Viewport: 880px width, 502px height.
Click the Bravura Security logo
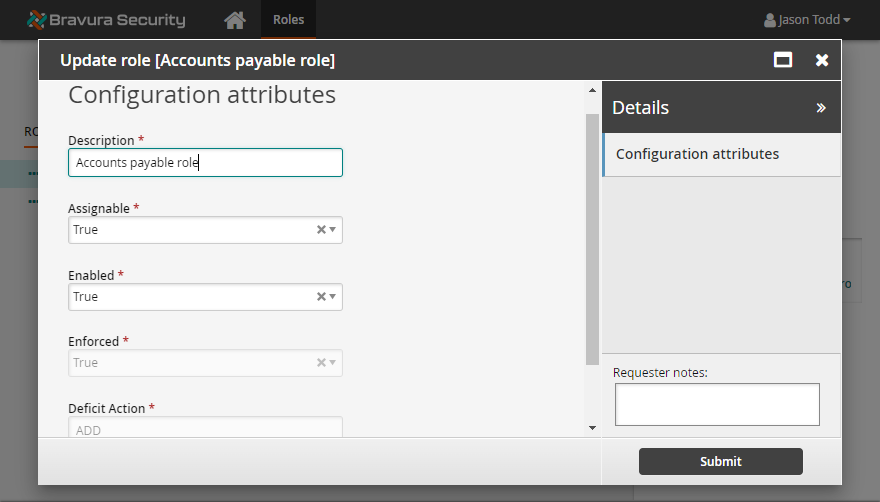106,20
